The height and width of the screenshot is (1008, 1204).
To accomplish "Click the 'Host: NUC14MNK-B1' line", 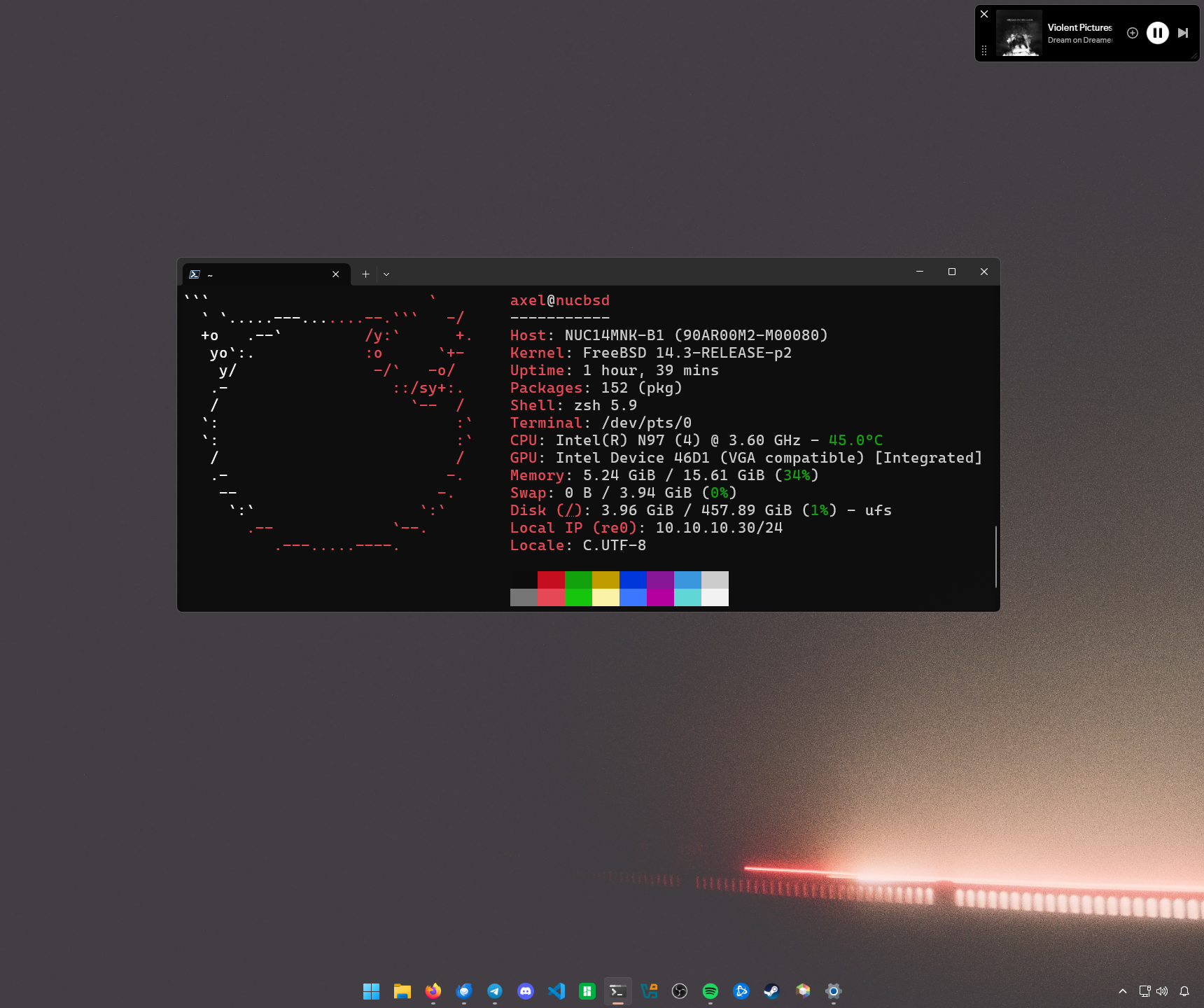I will point(669,335).
